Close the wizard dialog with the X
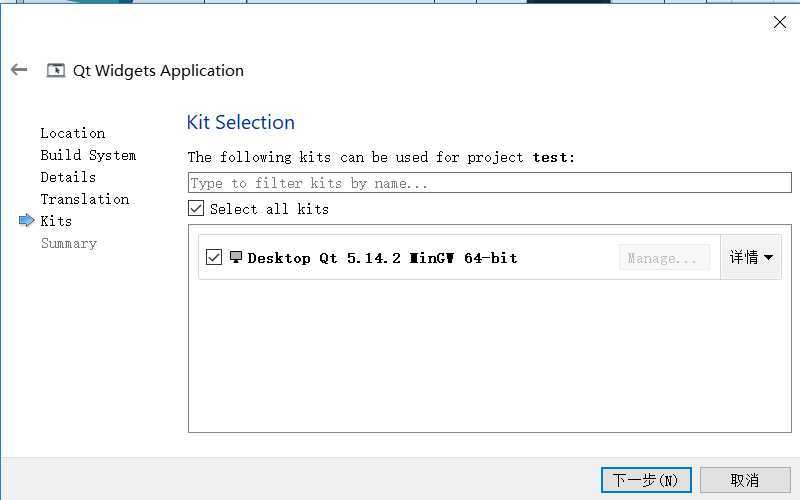 pos(780,22)
